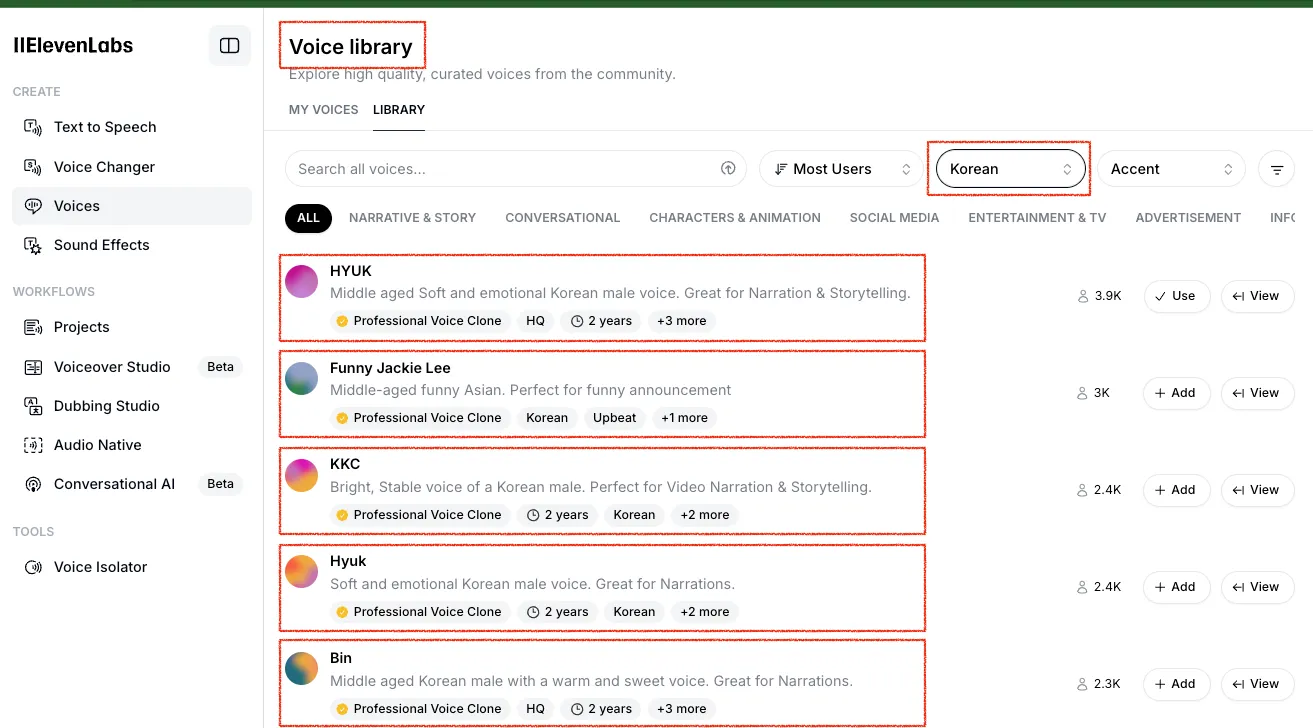
Task: View the Funny Jackie Lee voice
Action: [1257, 393]
